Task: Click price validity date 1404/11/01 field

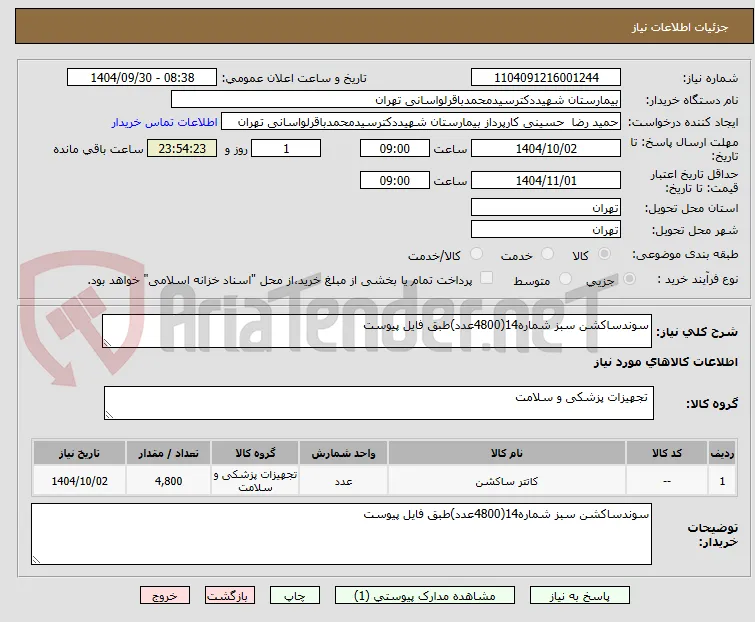Action: pos(546,181)
